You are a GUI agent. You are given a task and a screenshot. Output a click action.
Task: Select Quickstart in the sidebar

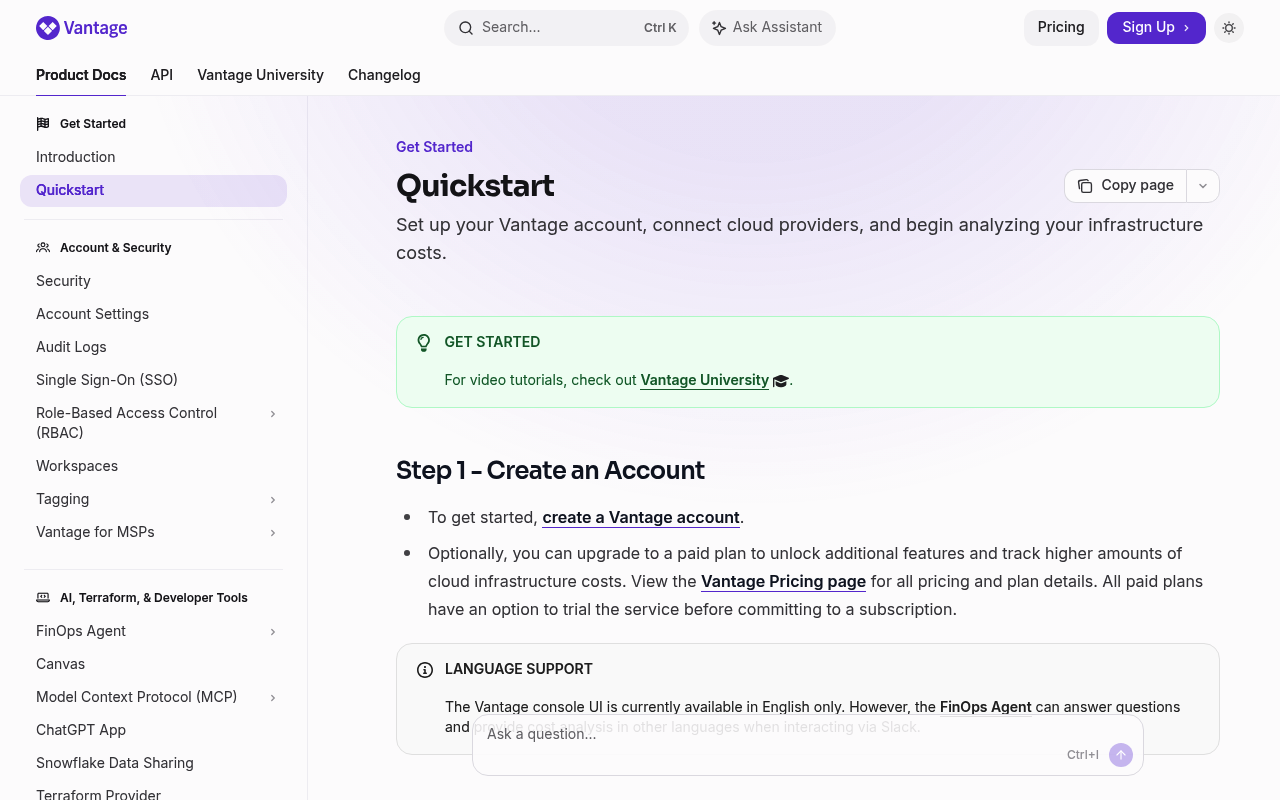click(153, 191)
